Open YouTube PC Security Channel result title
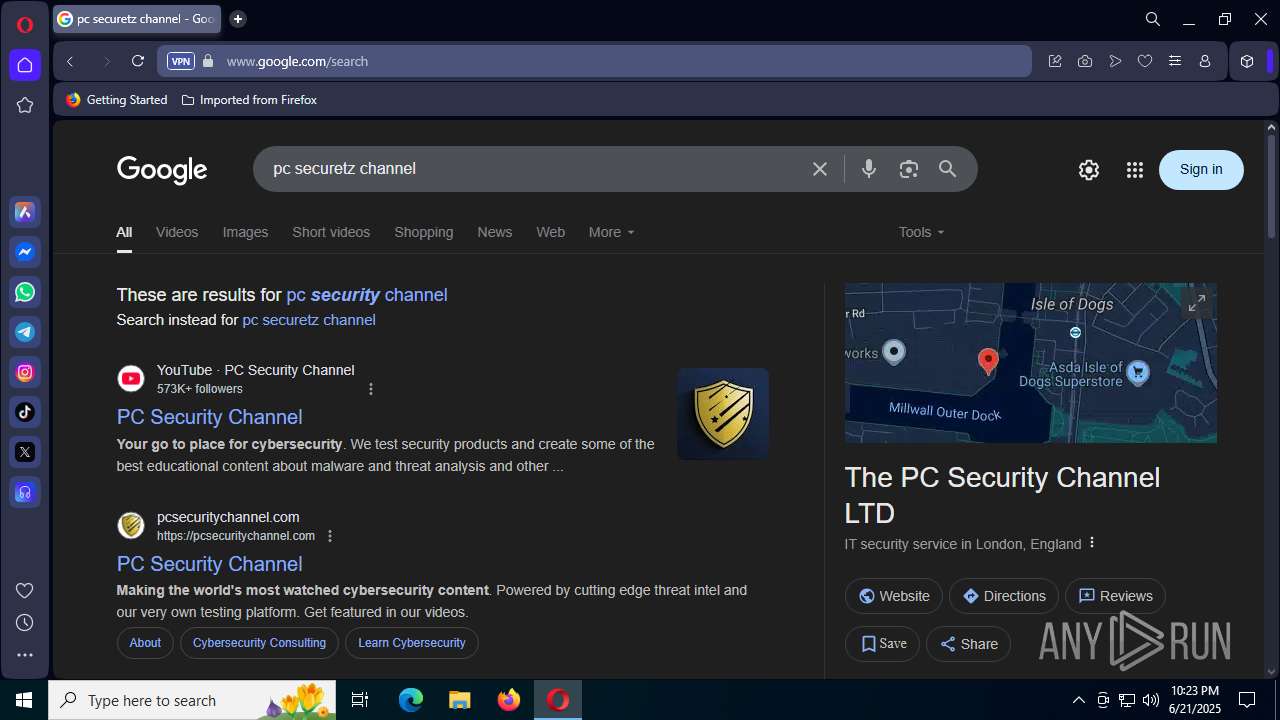 (x=209, y=417)
